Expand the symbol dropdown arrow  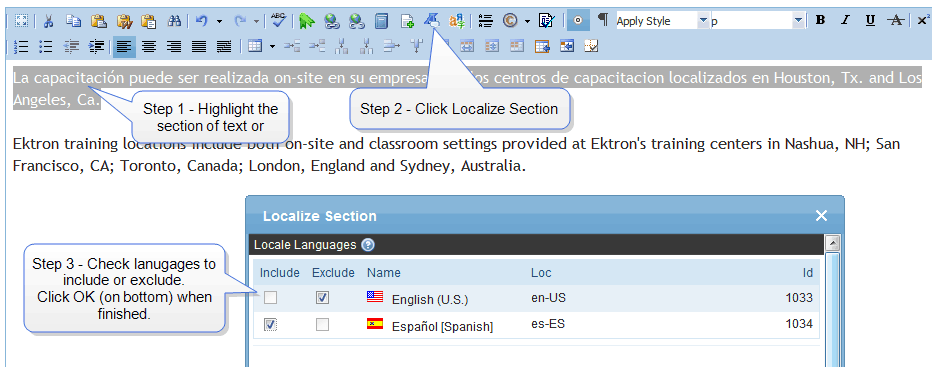pos(527,21)
